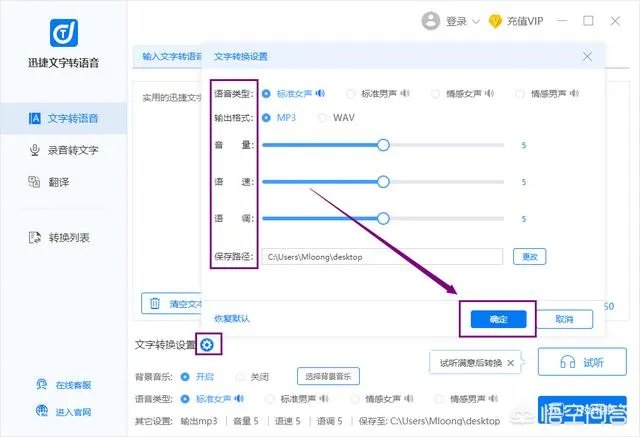Select 情感女声 in the dialog
The image size is (640, 437).
pyautogui.click(x=435, y=94)
